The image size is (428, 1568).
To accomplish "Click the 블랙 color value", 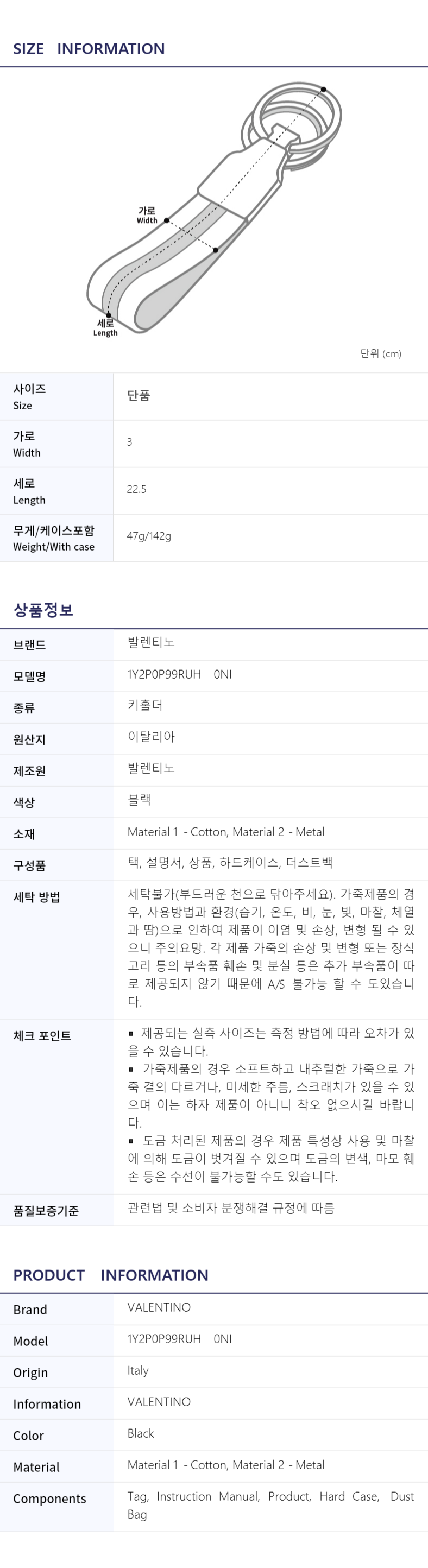I will click(x=139, y=800).
